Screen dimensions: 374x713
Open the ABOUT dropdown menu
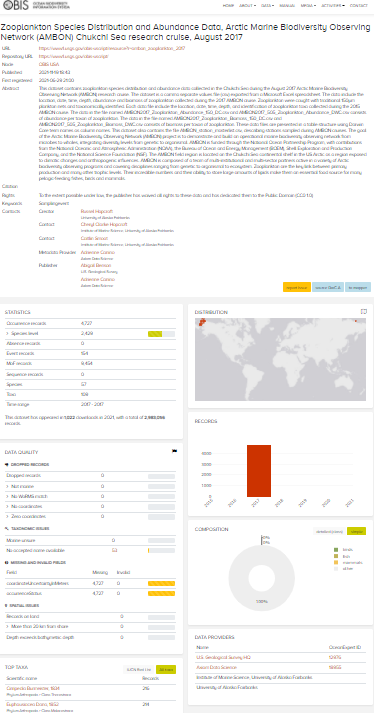click(x=248, y=5)
